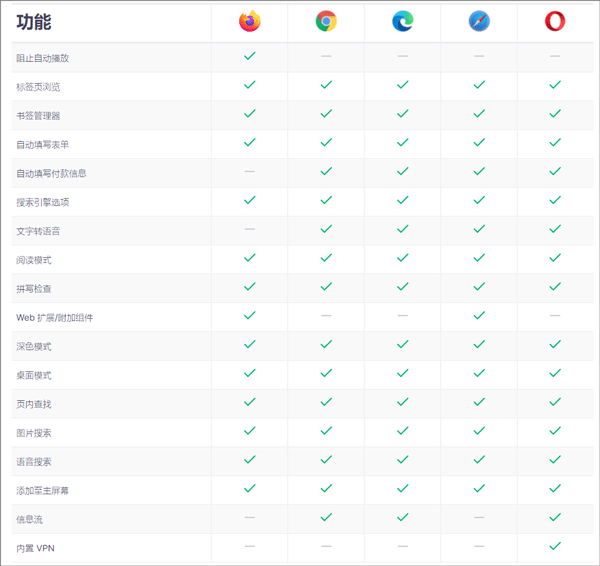
Task: Click Firefox dash in 自动填写付款信息 row
Action: click(x=249, y=172)
